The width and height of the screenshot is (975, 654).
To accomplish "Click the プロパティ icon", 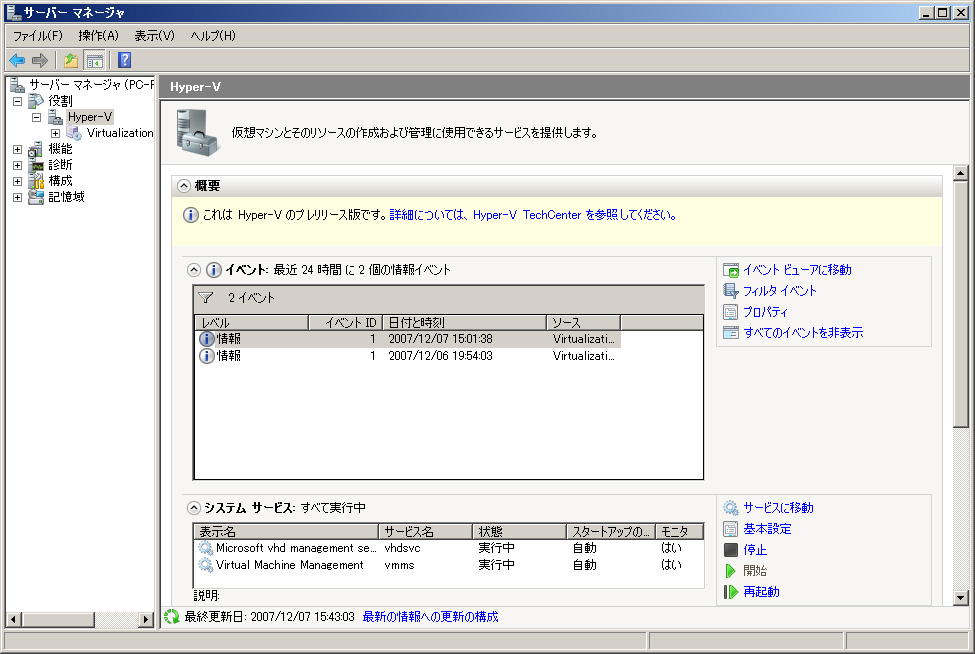I will (x=731, y=312).
